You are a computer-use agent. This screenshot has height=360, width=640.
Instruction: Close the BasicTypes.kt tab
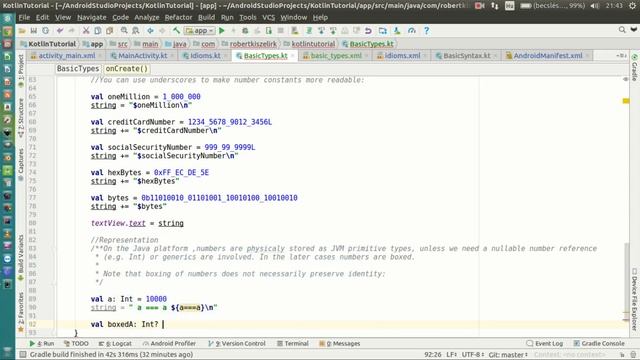[293, 56]
